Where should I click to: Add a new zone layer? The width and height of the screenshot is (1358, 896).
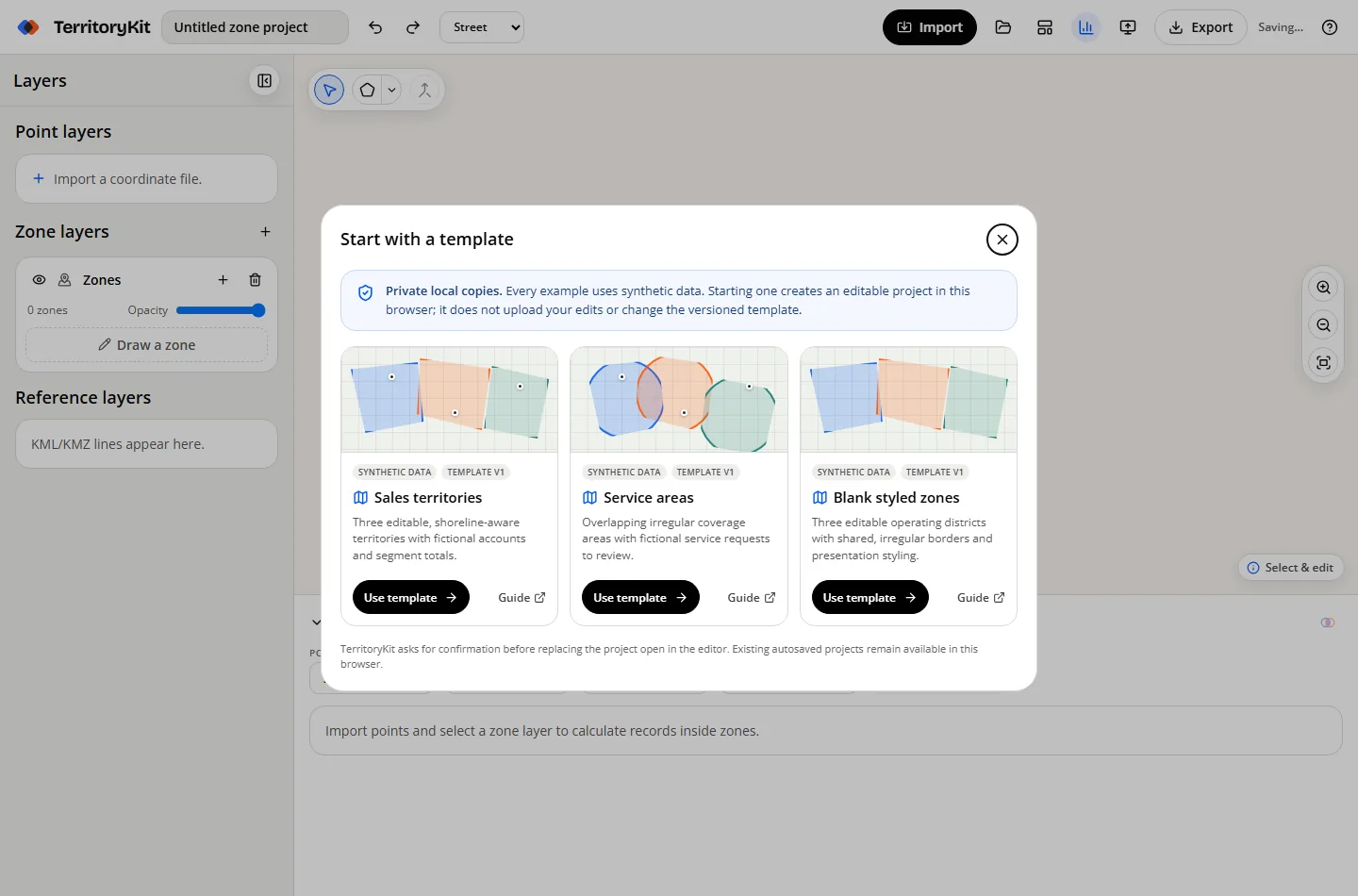click(266, 232)
